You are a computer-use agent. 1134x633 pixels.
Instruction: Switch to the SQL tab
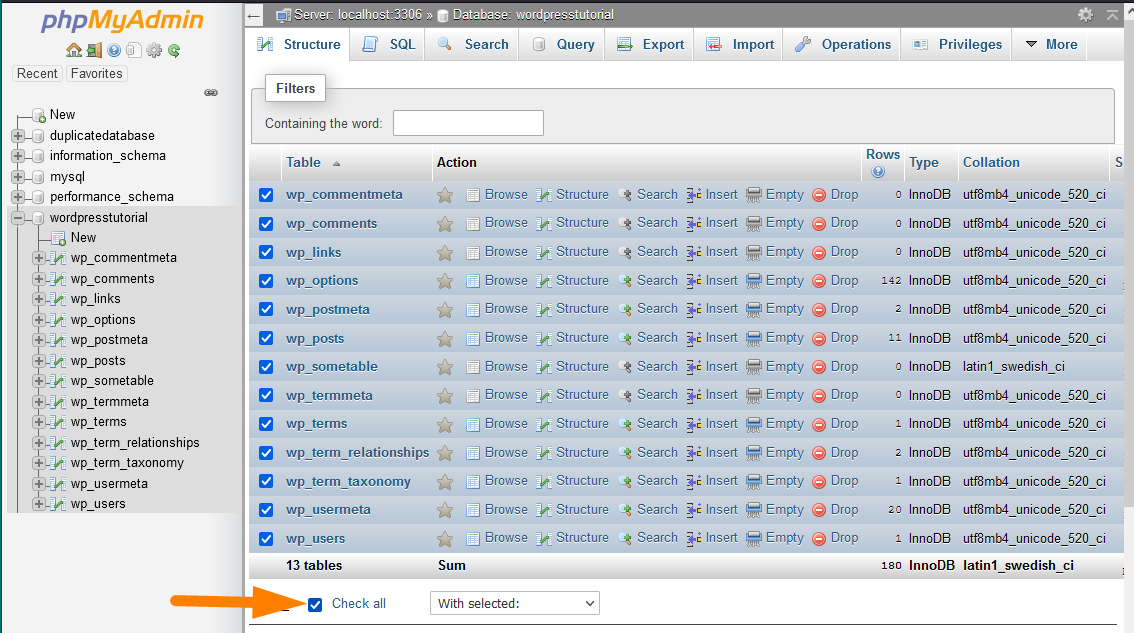point(389,44)
